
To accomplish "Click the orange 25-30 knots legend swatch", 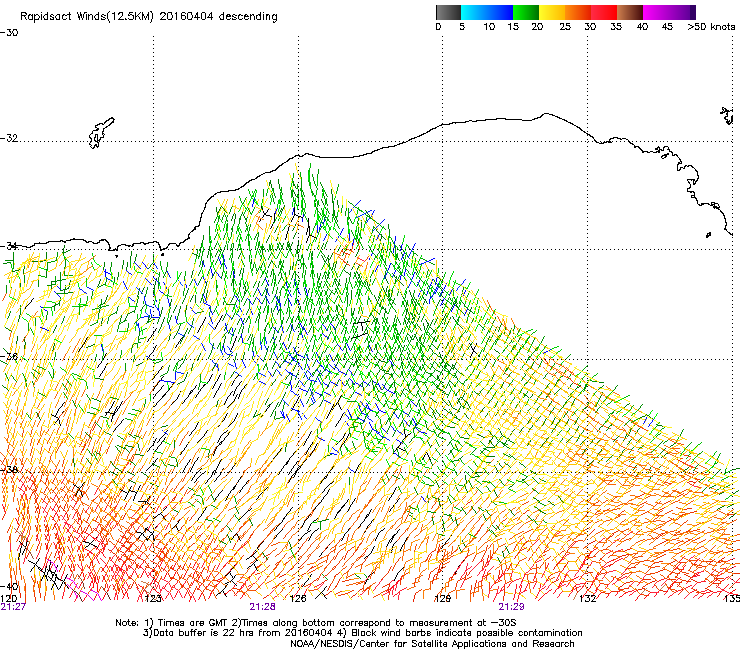I will [578, 12].
